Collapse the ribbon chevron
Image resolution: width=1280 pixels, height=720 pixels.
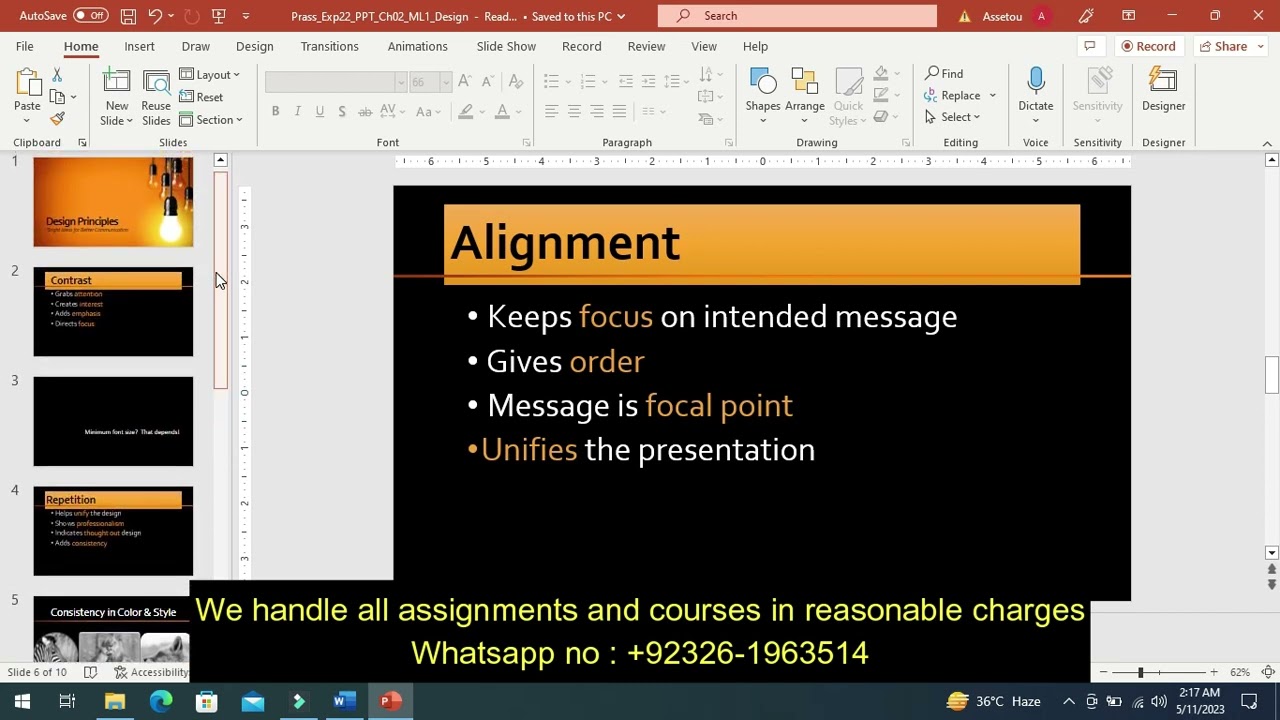(1267, 143)
